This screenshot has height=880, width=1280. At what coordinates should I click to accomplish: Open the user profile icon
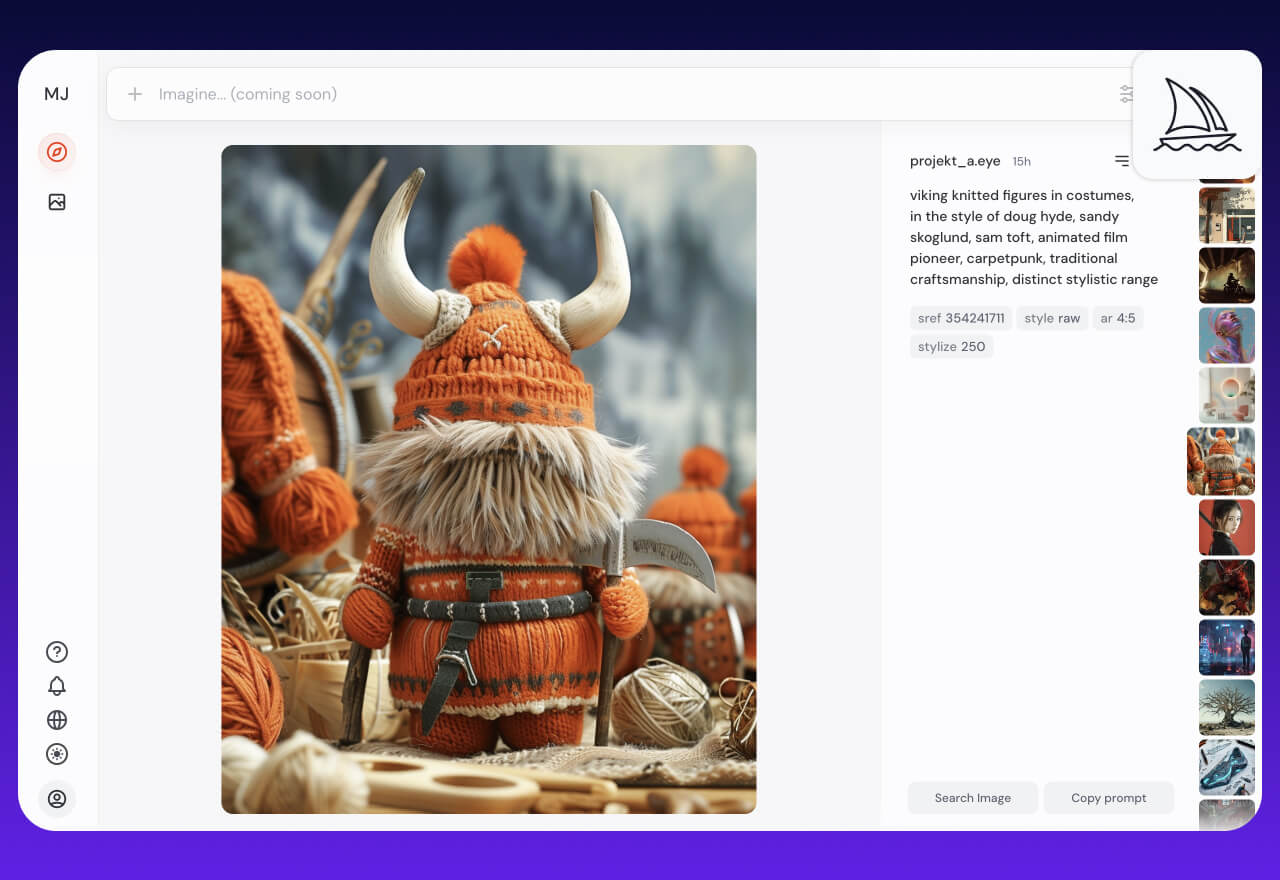coord(57,799)
